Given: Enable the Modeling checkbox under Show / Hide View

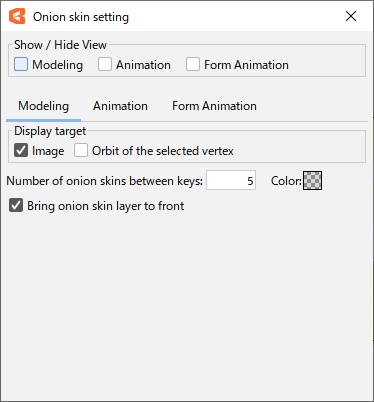Looking at the screenshot, I should 21,64.
